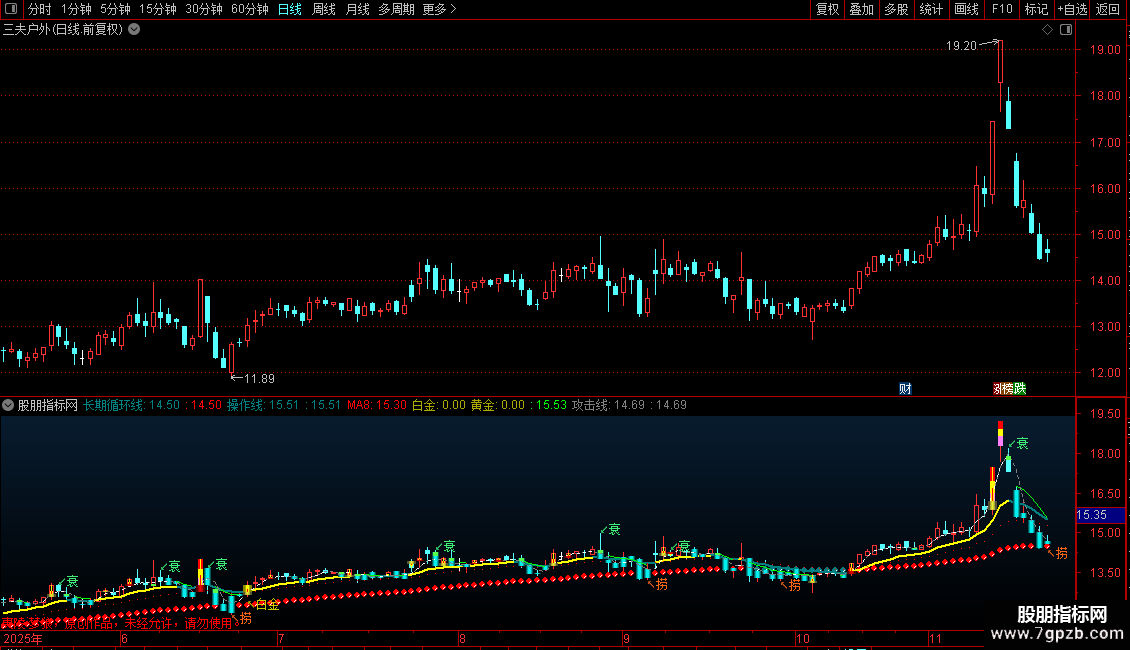Switch to the 60分钟 period tab
1130x650 pixels.
point(249,9)
